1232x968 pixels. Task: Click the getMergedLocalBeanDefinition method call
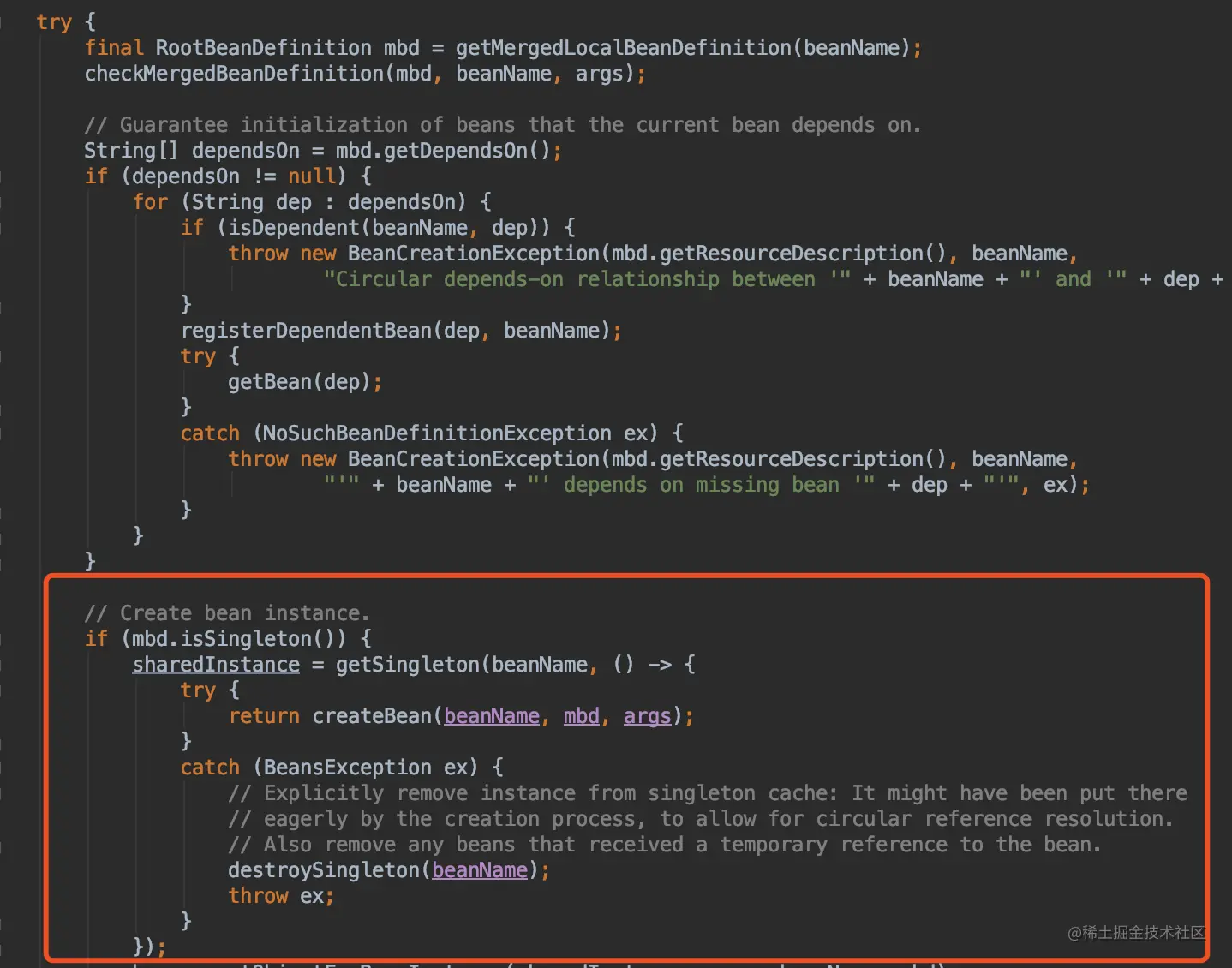pyautogui.click(x=624, y=48)
